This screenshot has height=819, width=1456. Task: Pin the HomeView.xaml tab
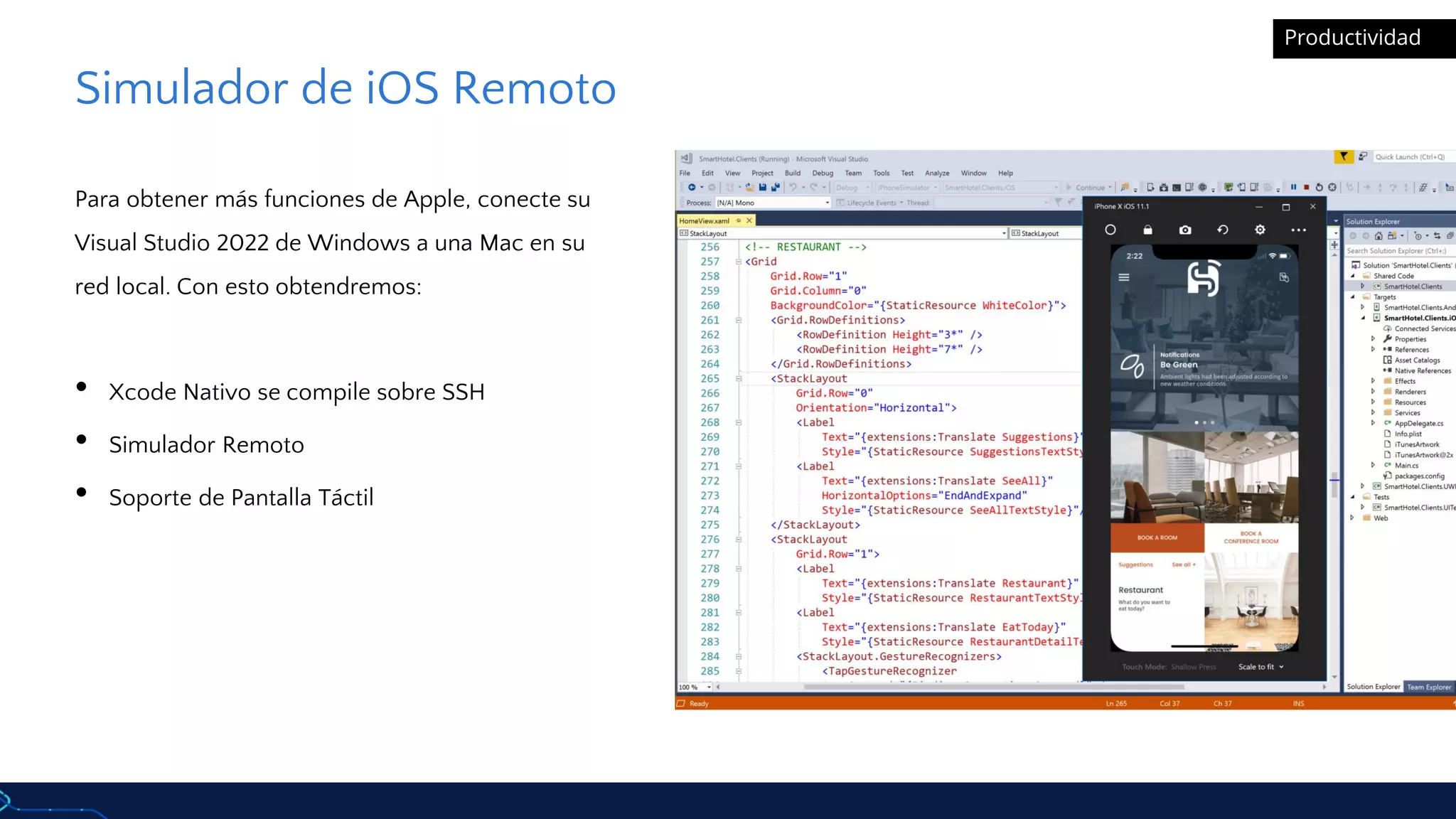(x=738, y=221)
